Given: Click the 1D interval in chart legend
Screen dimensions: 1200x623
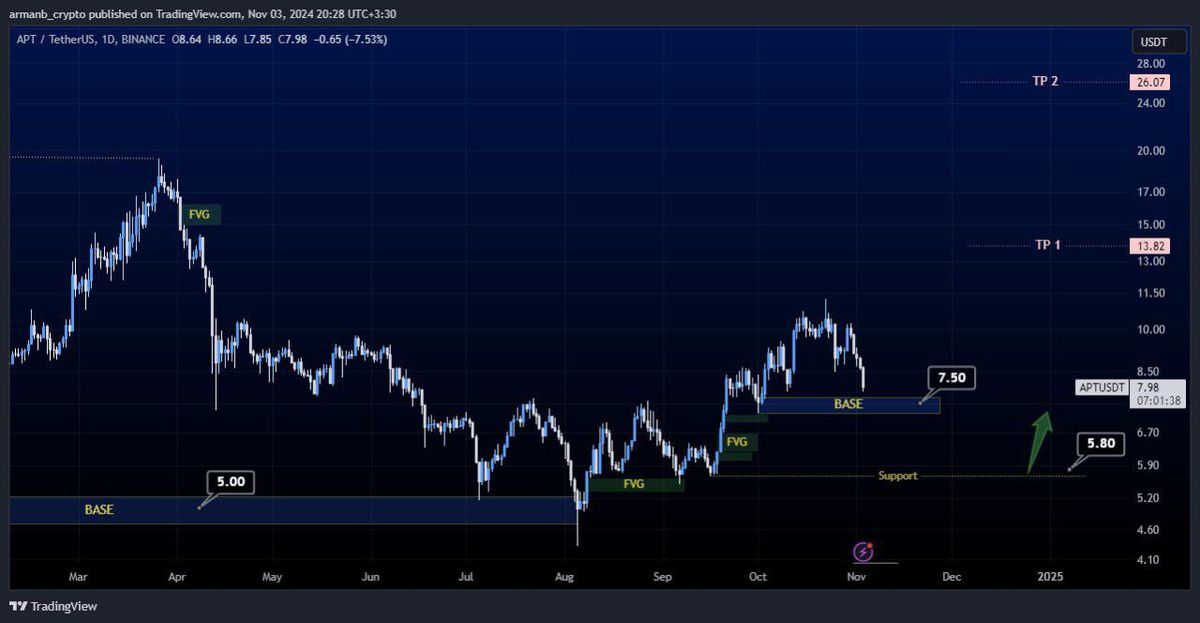Looking at the screenshot, I should [108, 40].
